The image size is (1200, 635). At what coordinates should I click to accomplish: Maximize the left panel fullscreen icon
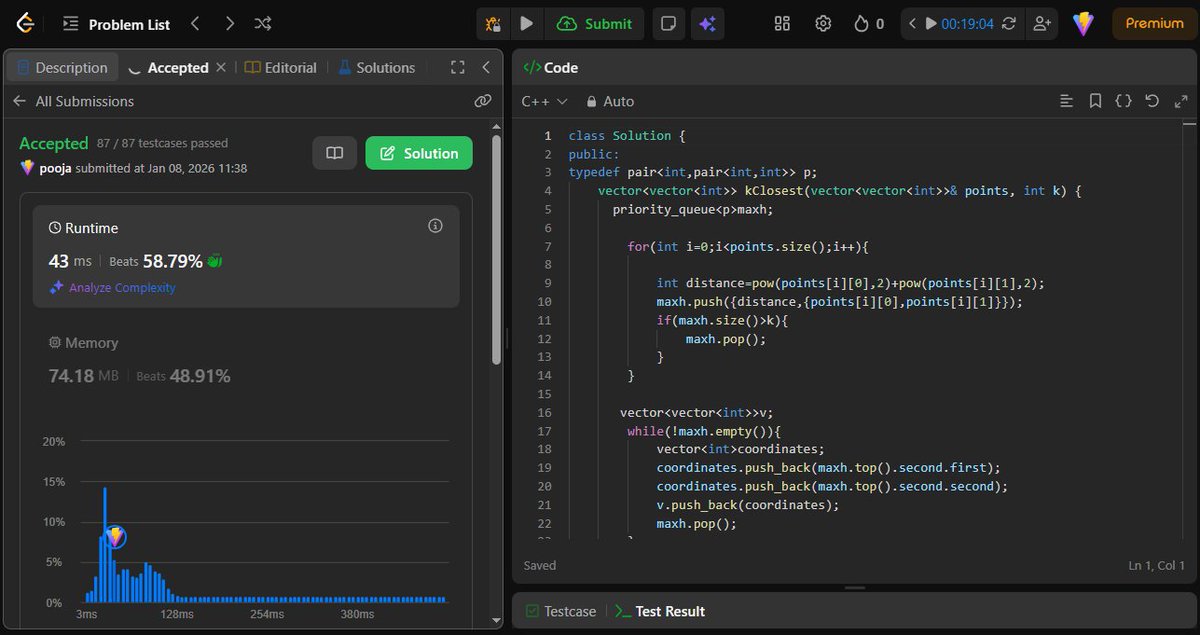[458, 67]
